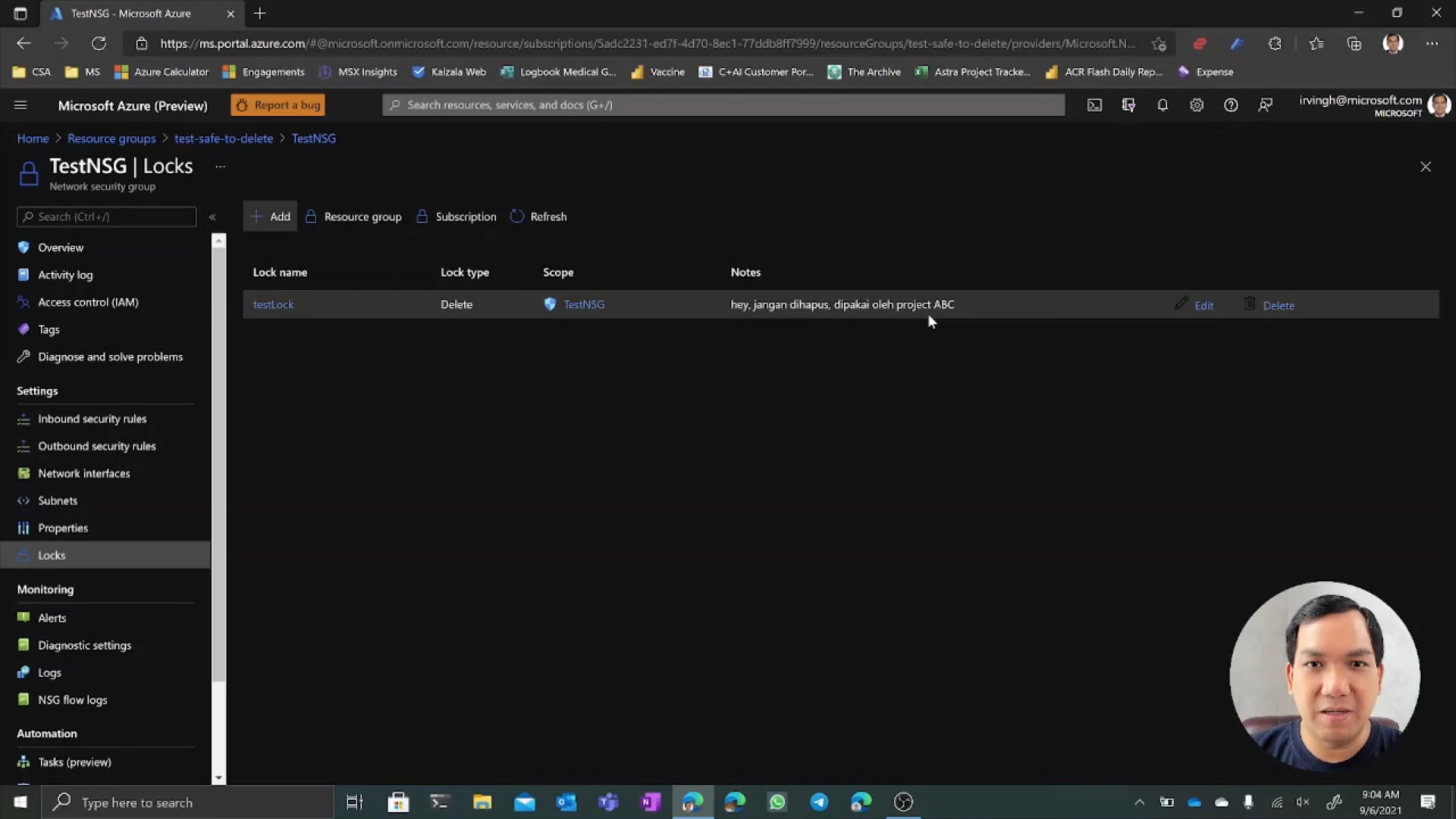Image resolution: width=1456 pixels, height=819 pixels.
Task: Close the TestNSG Locks blade
Action: [1426, 166]
